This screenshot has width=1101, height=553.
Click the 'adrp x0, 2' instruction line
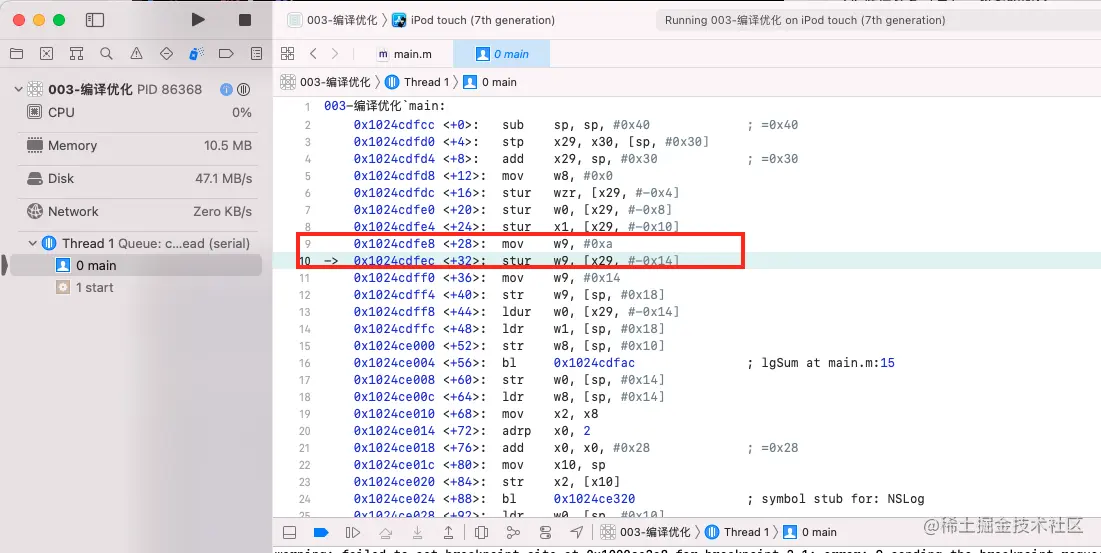[x=547, y=431]
